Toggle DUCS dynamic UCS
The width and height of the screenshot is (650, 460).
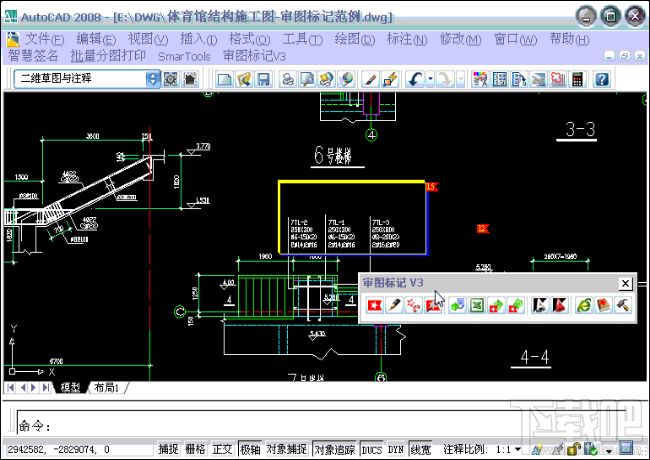pyautogui.click(x=371, y=450)
